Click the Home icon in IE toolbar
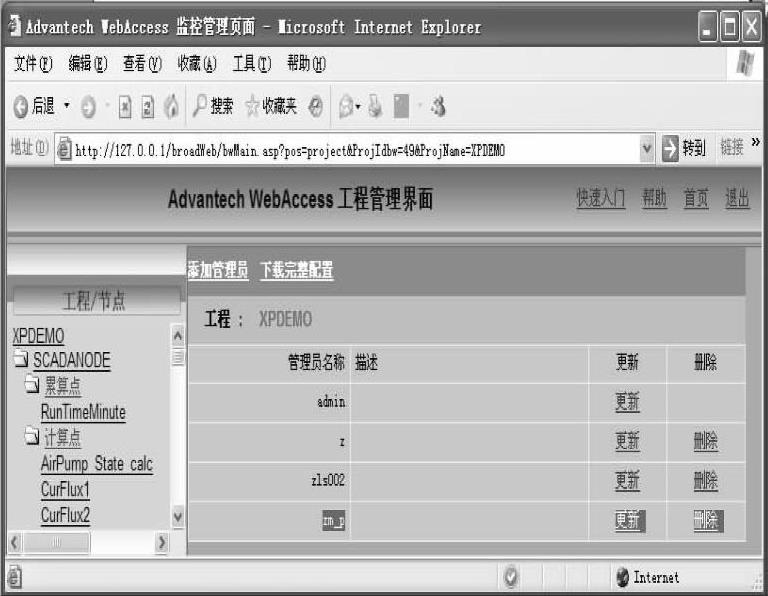The width and height of the screenshot is (768, 596). pos(171,106)
